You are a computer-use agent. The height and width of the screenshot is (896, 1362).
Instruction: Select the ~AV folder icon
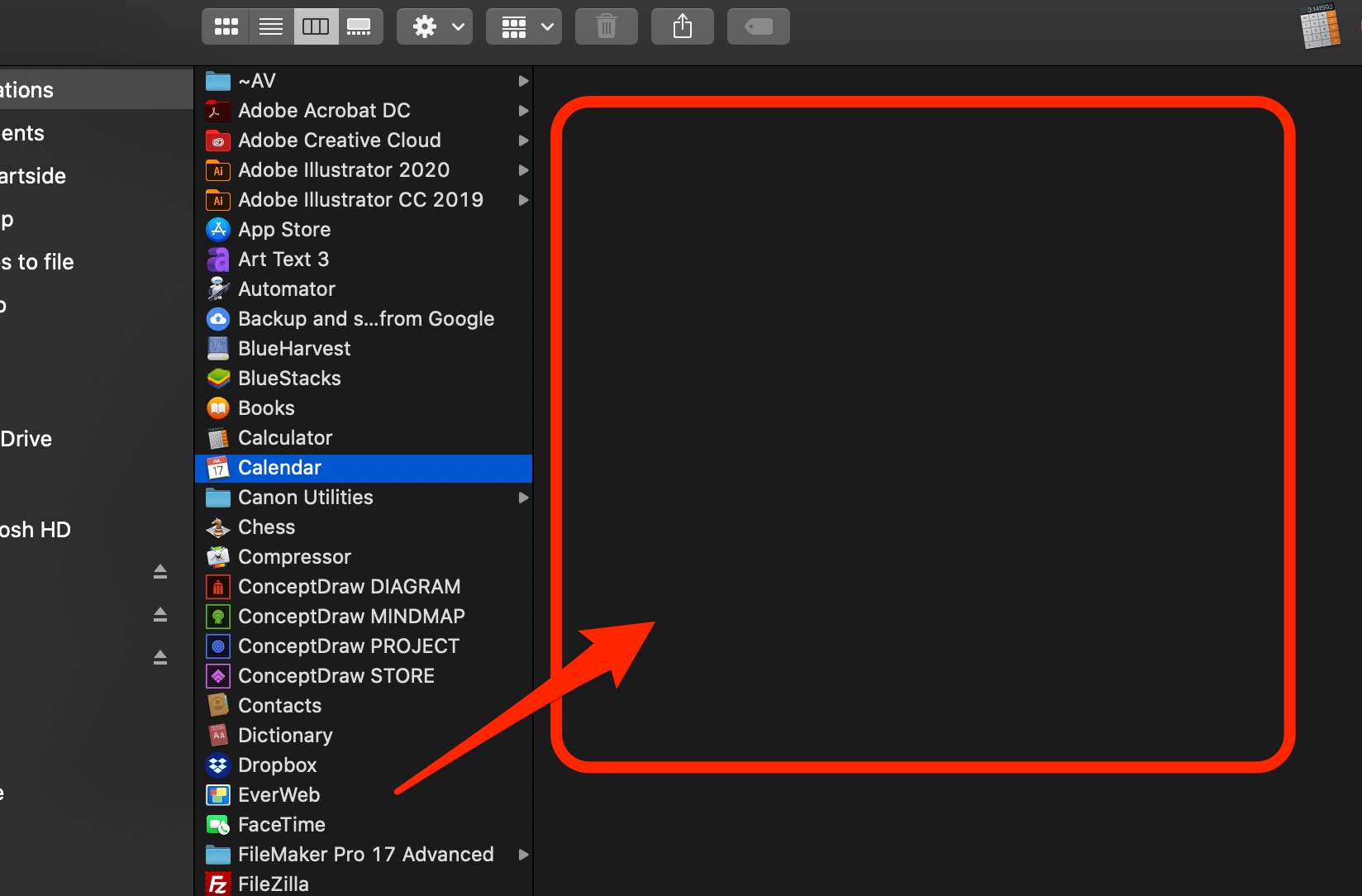[x=218, y=81]
